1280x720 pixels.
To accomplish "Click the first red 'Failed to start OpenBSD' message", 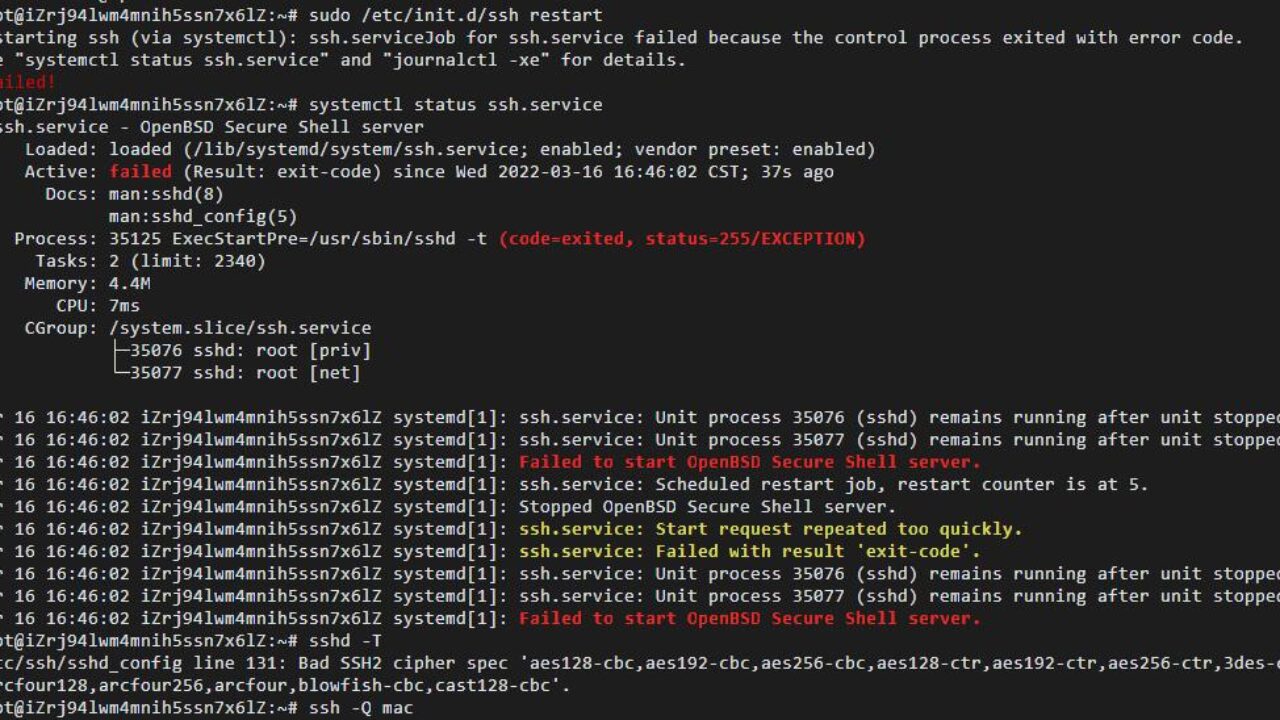I will 750,461.
